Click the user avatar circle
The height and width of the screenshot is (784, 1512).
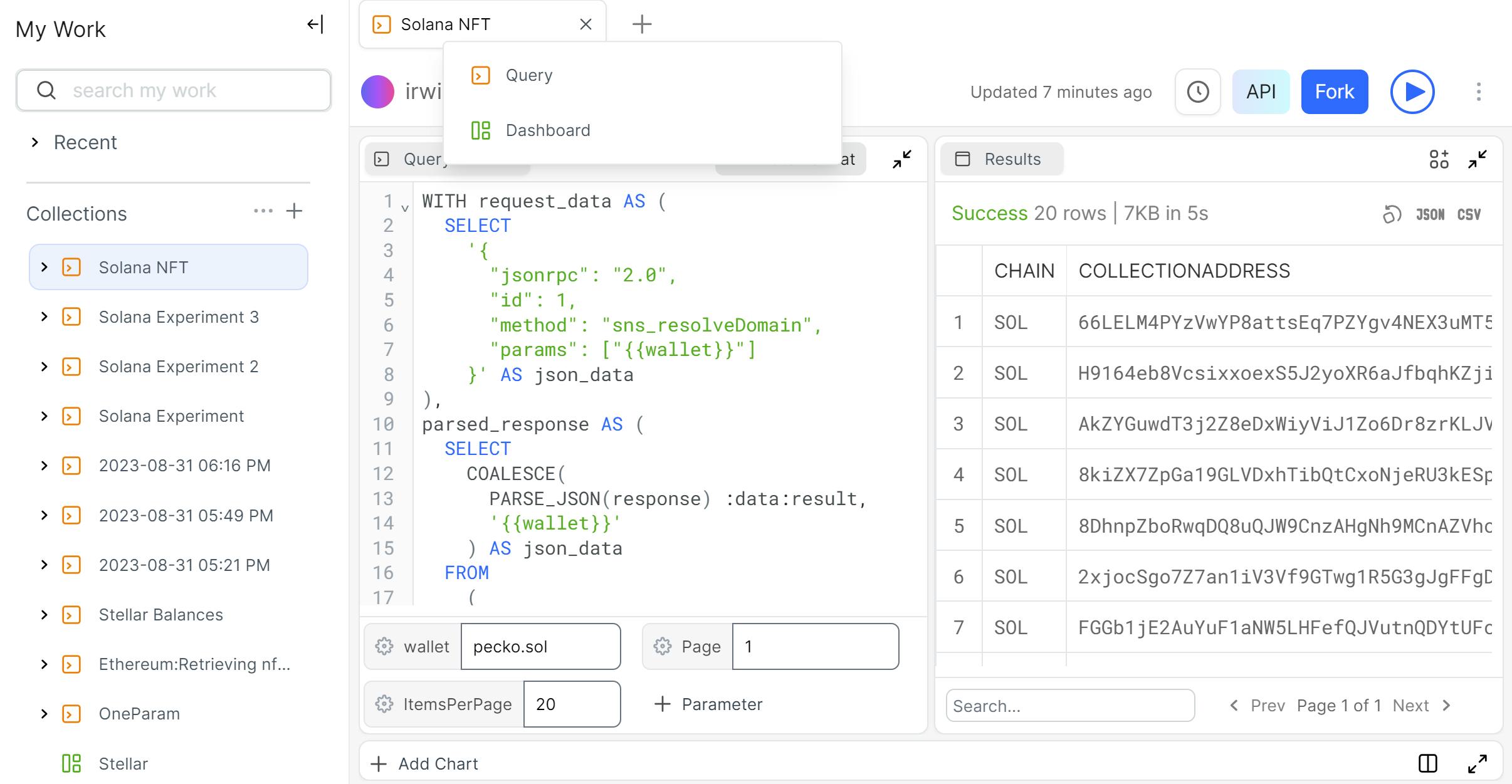[x=377, y=92]
